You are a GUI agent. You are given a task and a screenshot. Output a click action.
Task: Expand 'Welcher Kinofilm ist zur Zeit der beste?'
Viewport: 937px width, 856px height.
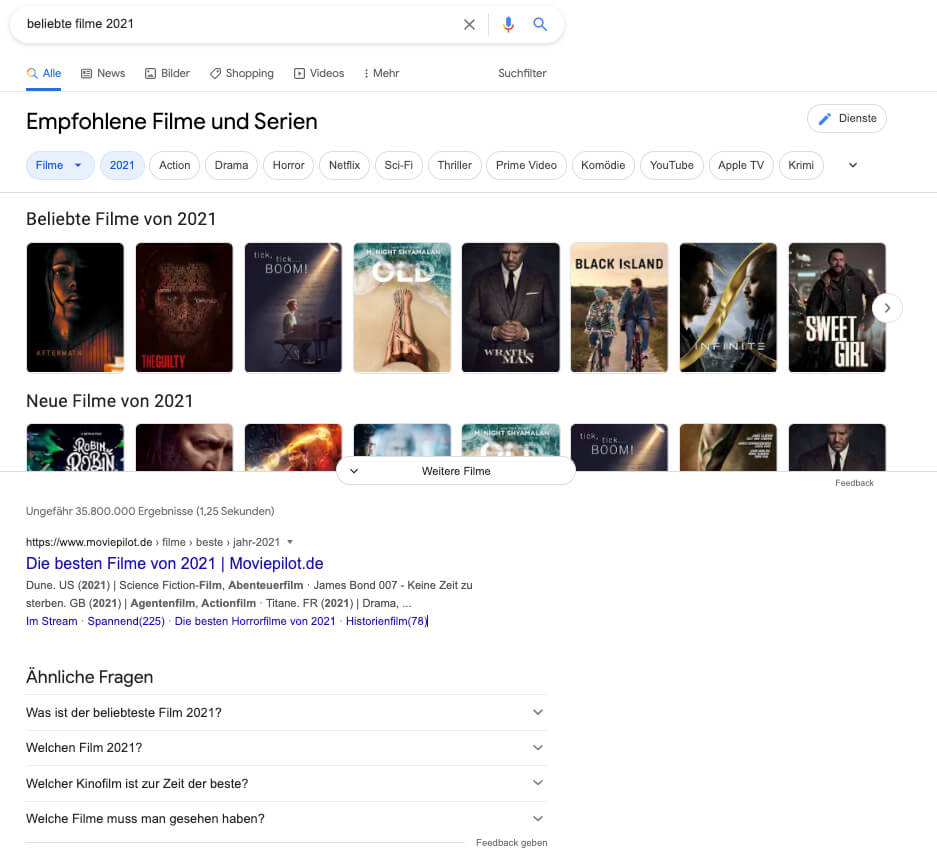pyautogui.click(x=286, y=784)
